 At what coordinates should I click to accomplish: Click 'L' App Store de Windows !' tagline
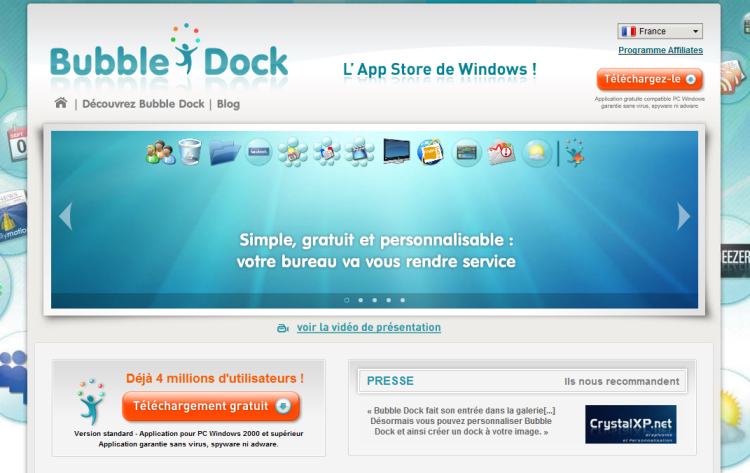tap(440, 69)
